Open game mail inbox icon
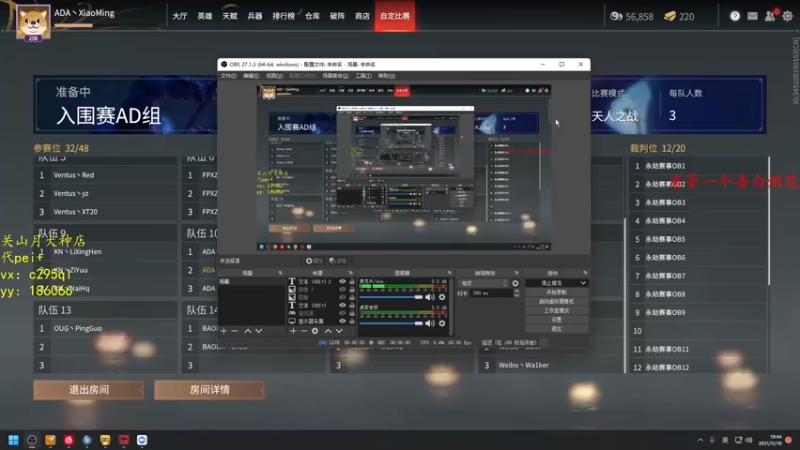 (753, 16)
